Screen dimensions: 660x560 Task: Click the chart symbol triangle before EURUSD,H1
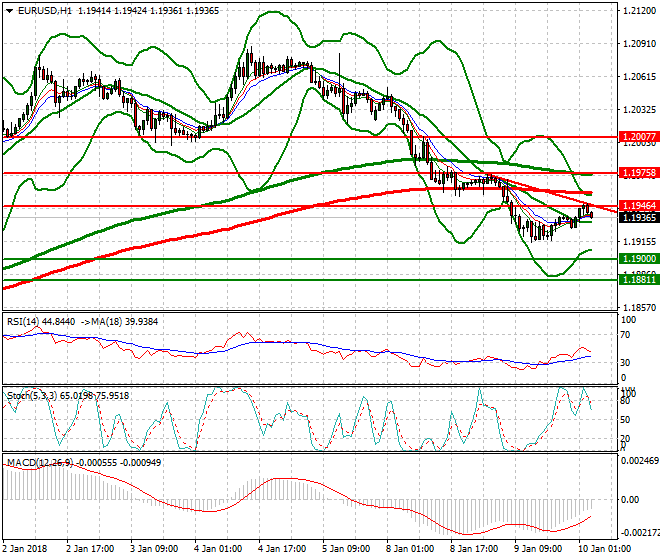6,10
